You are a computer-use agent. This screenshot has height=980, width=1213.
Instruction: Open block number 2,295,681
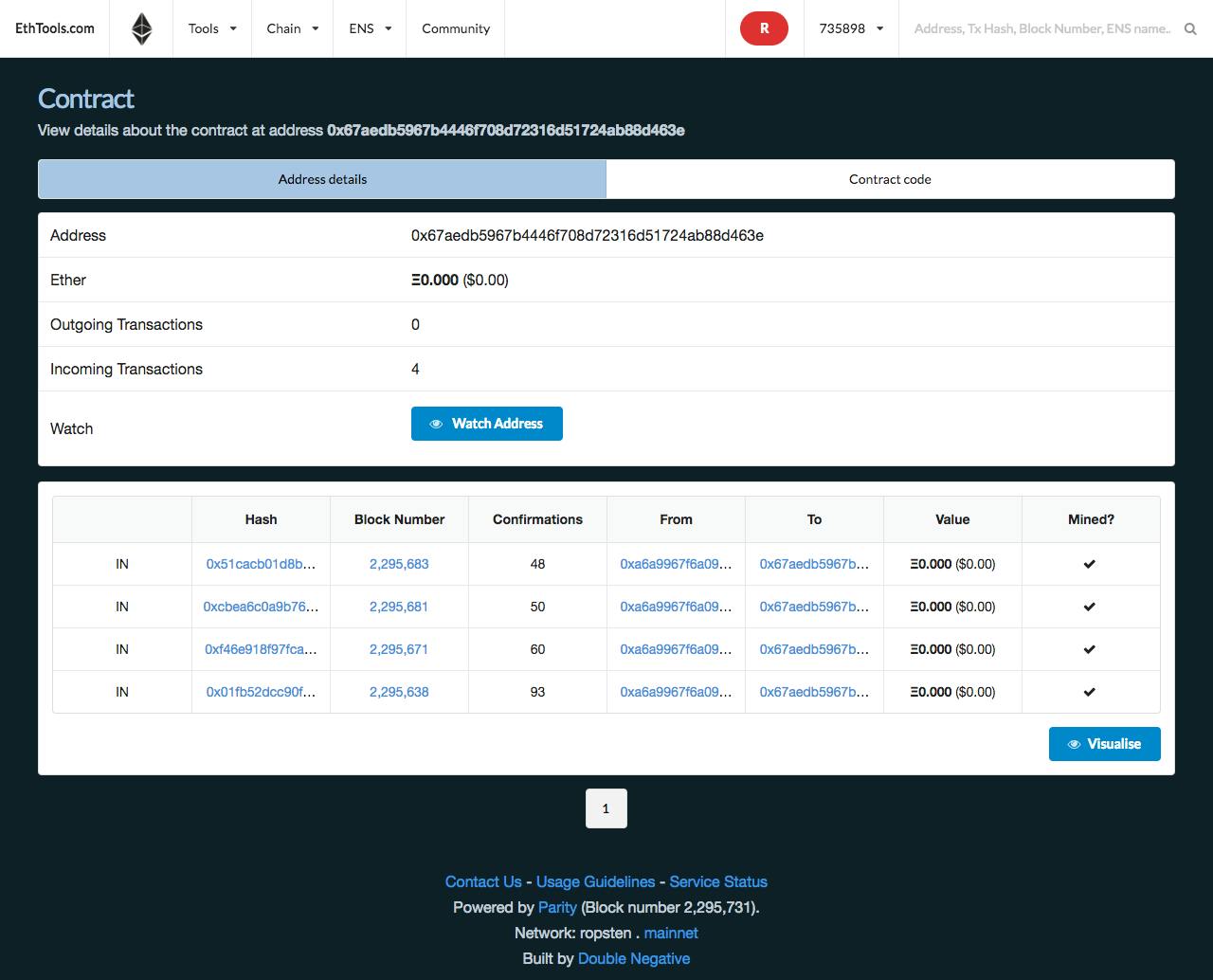399,607
